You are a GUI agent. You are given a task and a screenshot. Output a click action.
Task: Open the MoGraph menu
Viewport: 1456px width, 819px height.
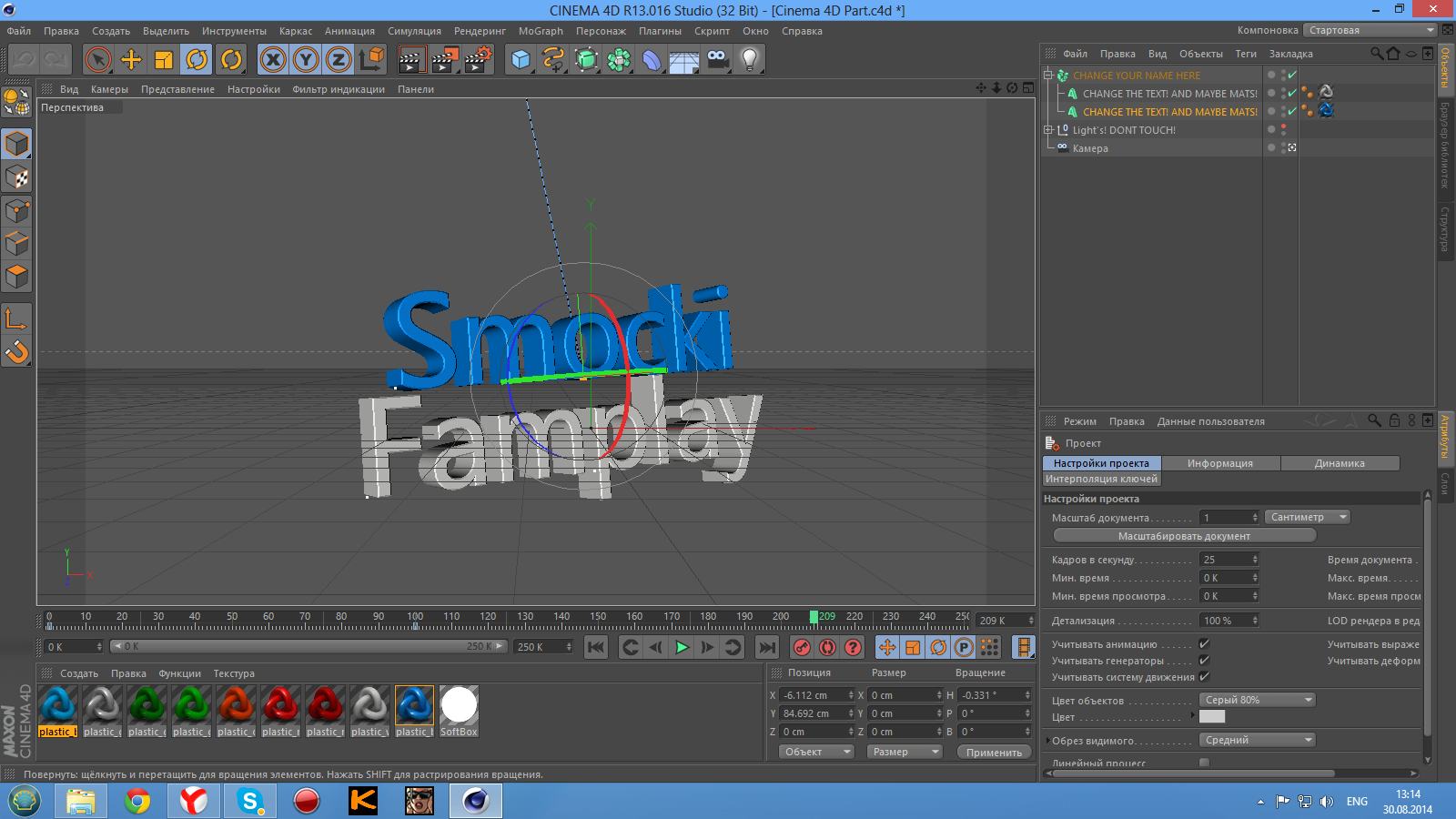541,31
